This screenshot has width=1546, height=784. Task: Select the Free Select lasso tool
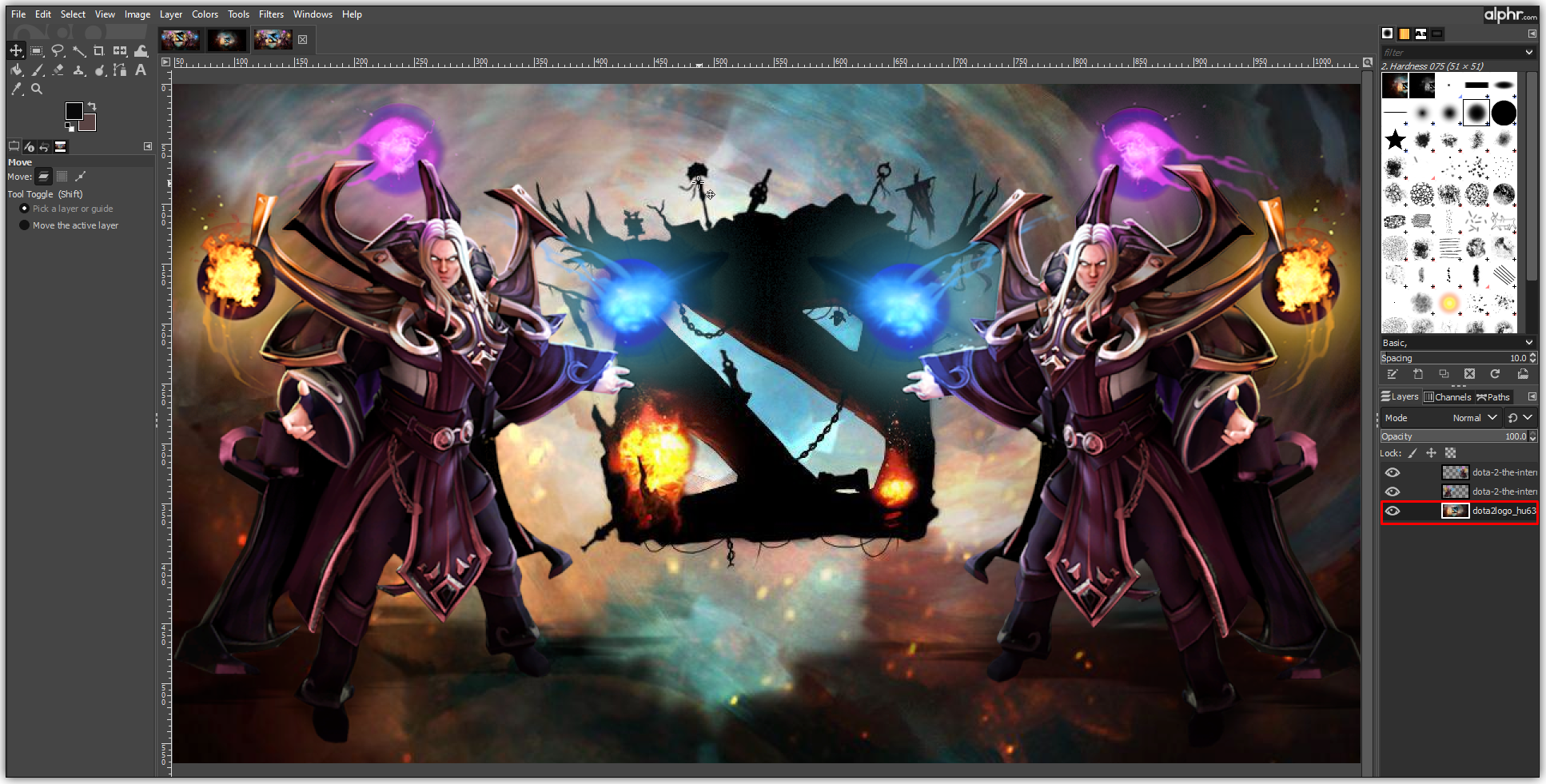point(58,51)
